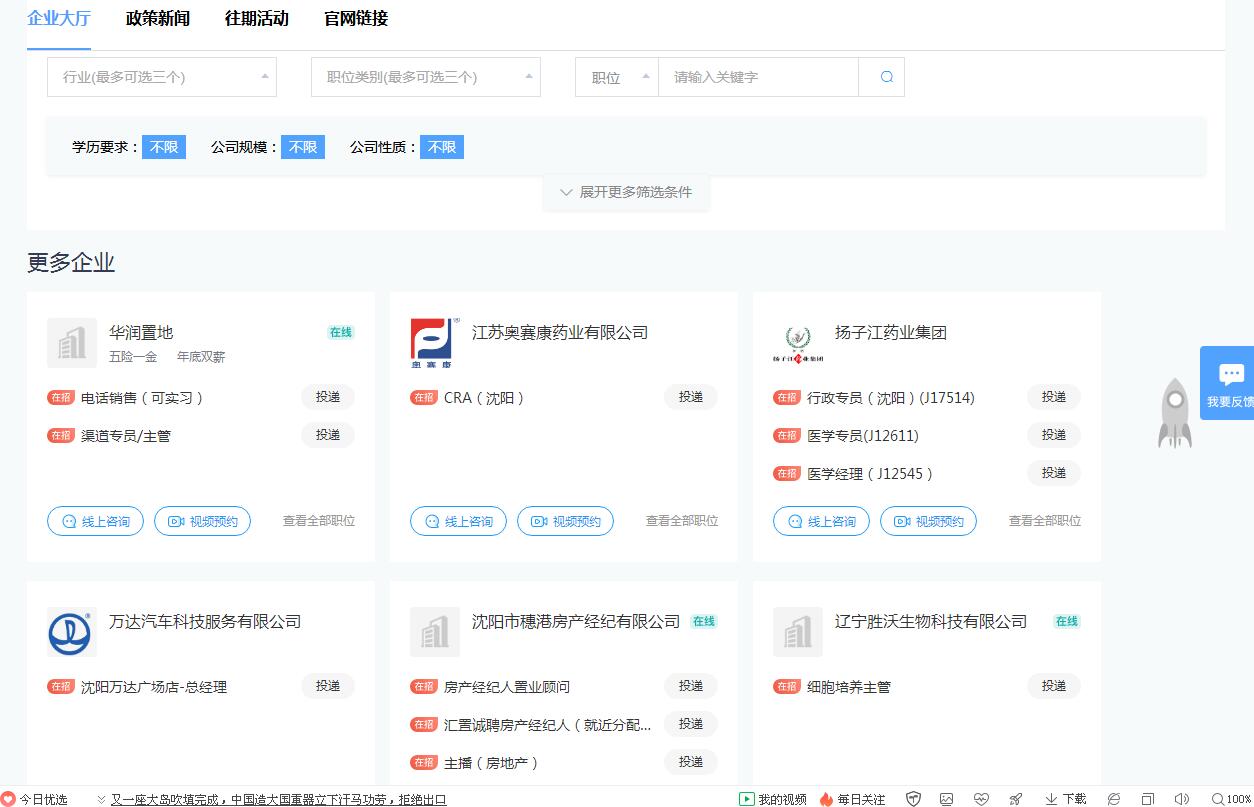The image size is (1254, 807).
Task: Click 投递 for CRA（沈阳）
Action: [x=691, y=397]
